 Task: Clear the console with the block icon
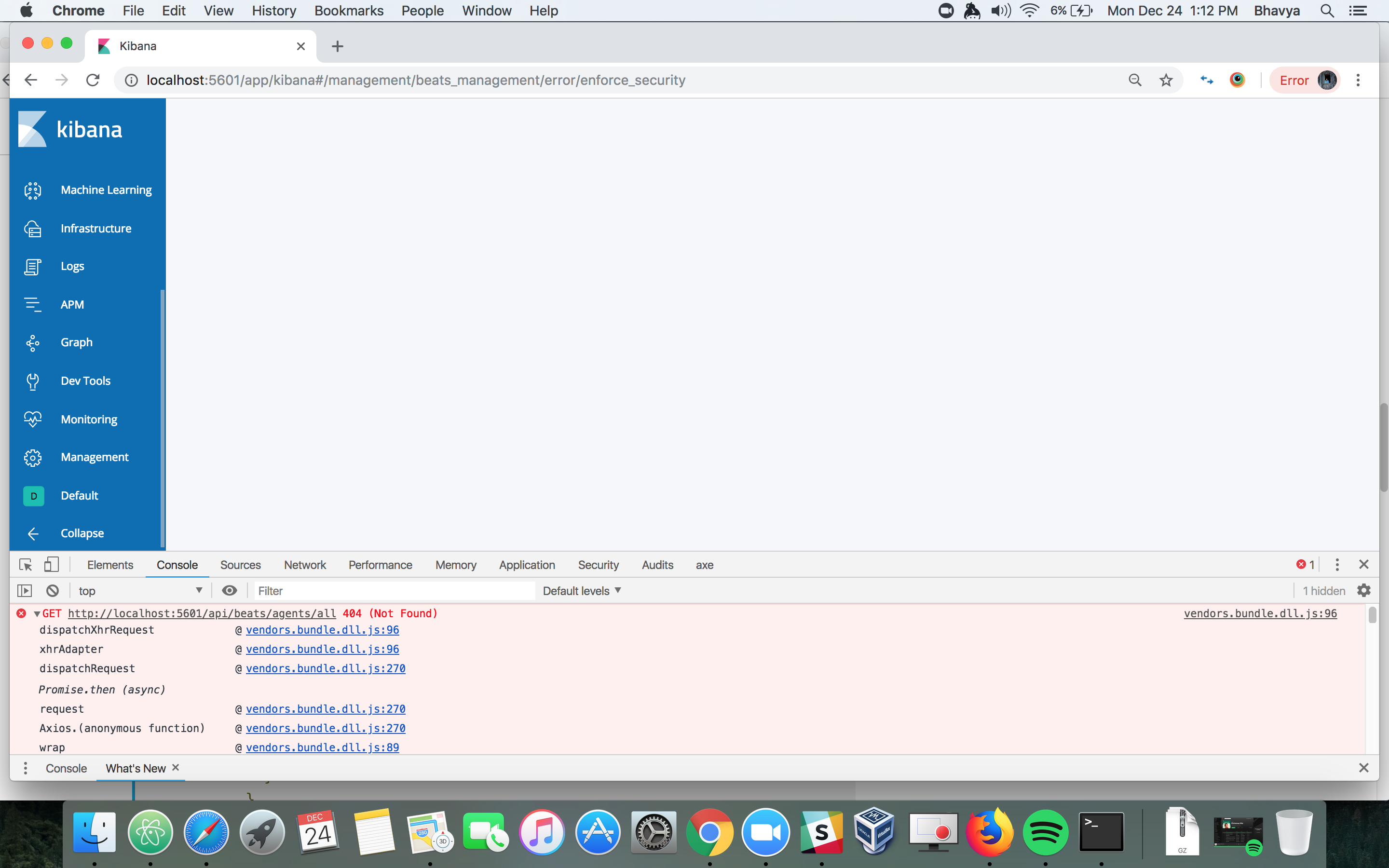[x=52, y=590]
